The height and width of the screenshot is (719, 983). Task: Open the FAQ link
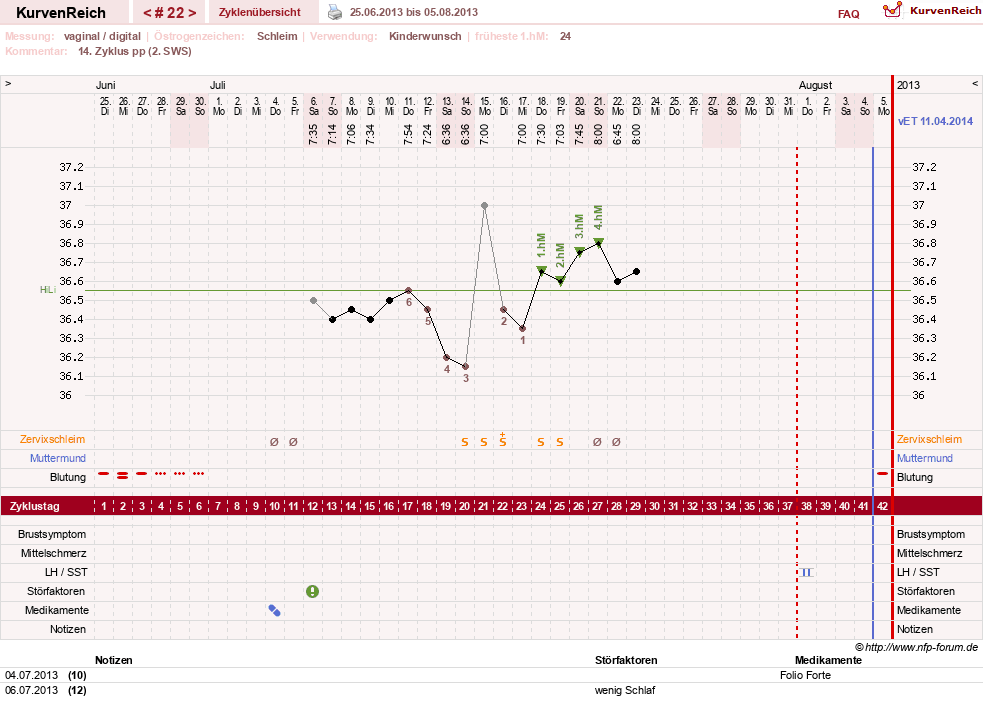tap(848, 14)
